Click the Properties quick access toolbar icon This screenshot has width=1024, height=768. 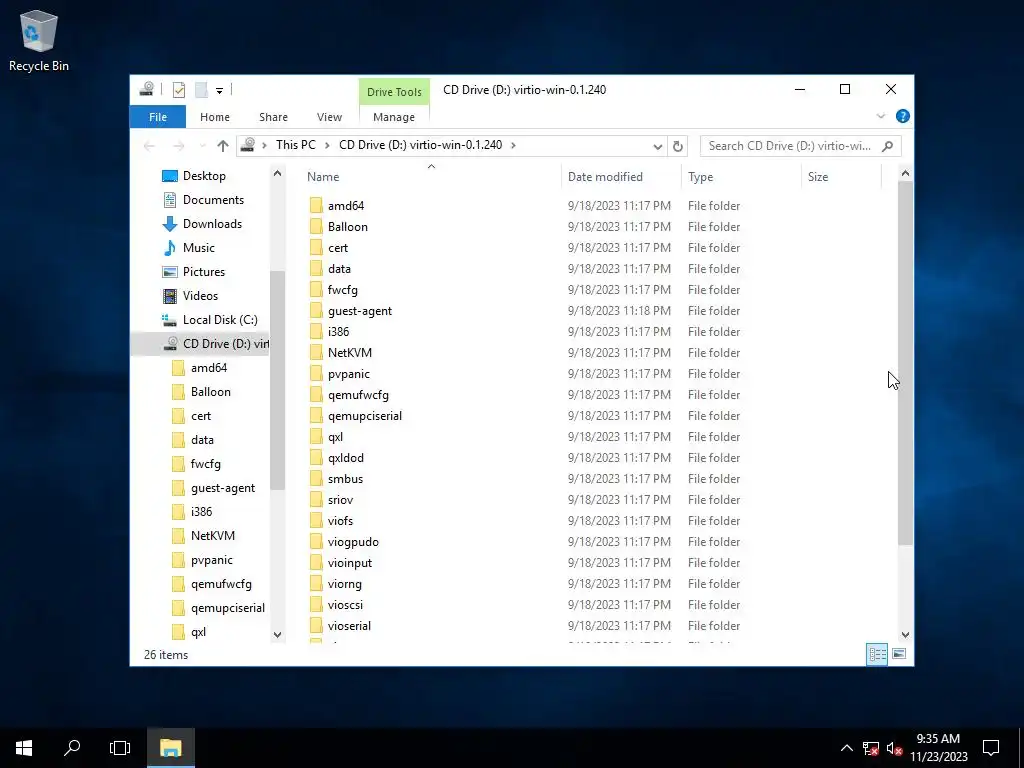[x=179, y=90]
